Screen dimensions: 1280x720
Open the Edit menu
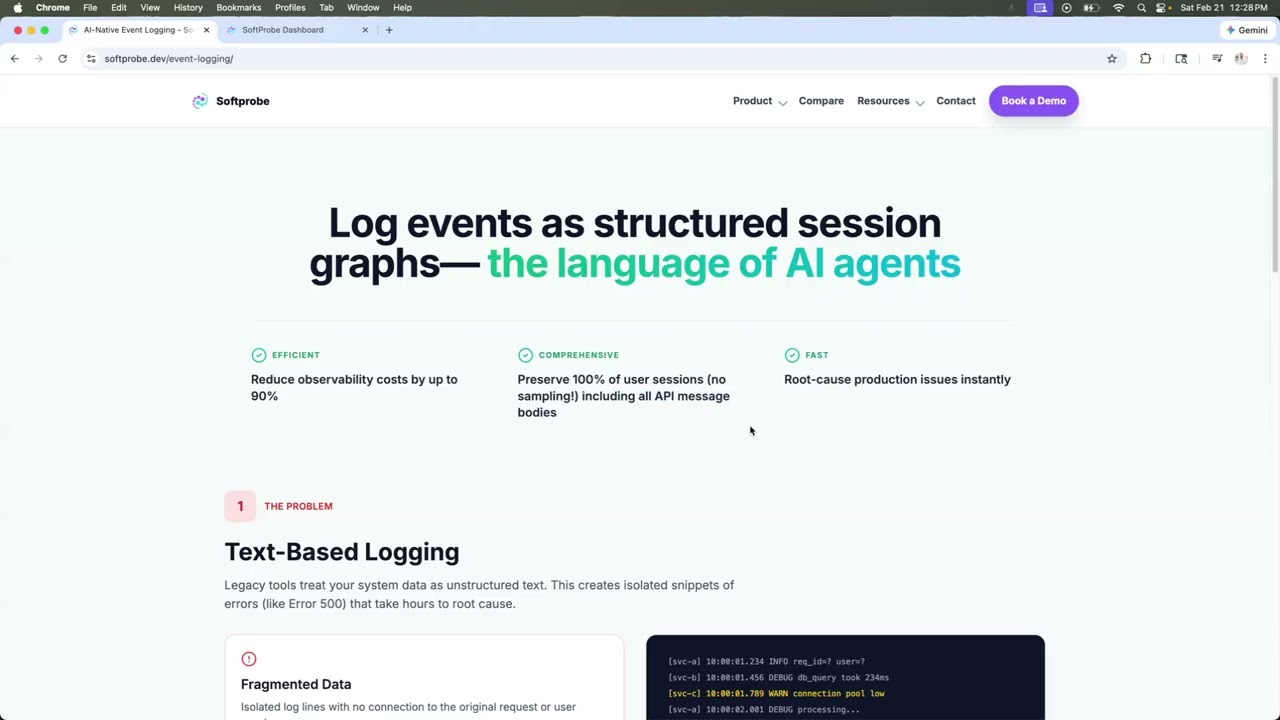click(x=119, y=7)
